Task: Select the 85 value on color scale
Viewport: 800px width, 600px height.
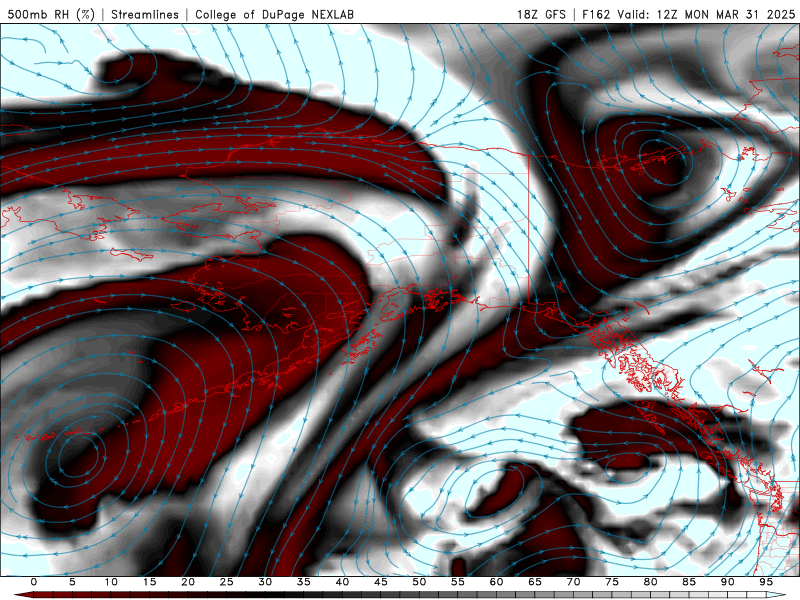Action: coord(689,582)
